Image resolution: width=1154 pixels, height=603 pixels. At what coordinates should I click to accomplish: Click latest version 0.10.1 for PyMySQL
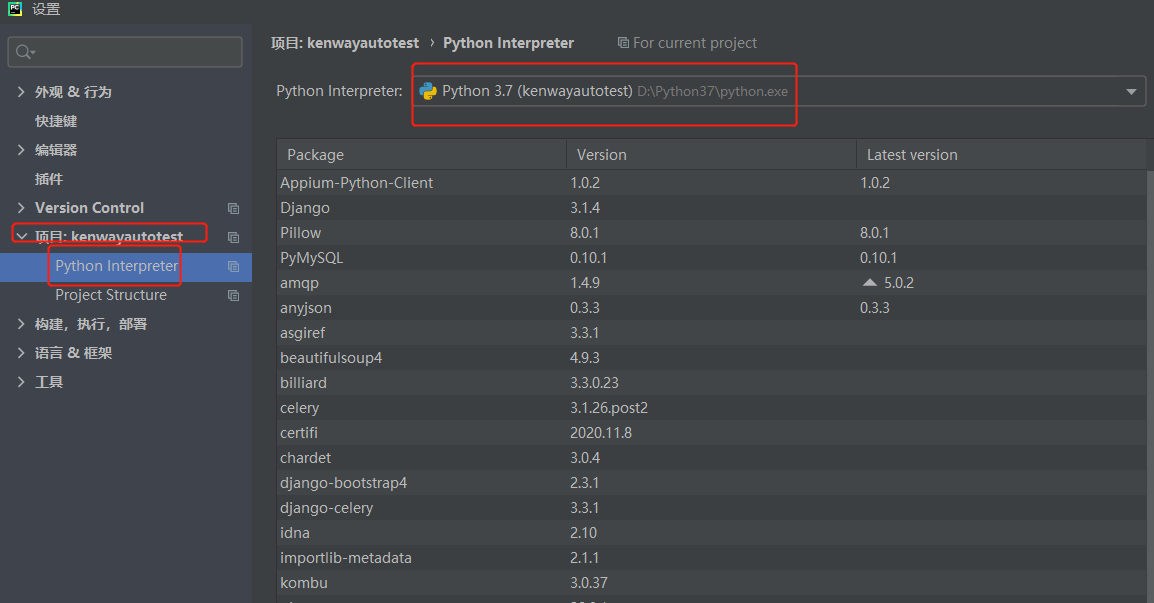(x=878, y=258)
